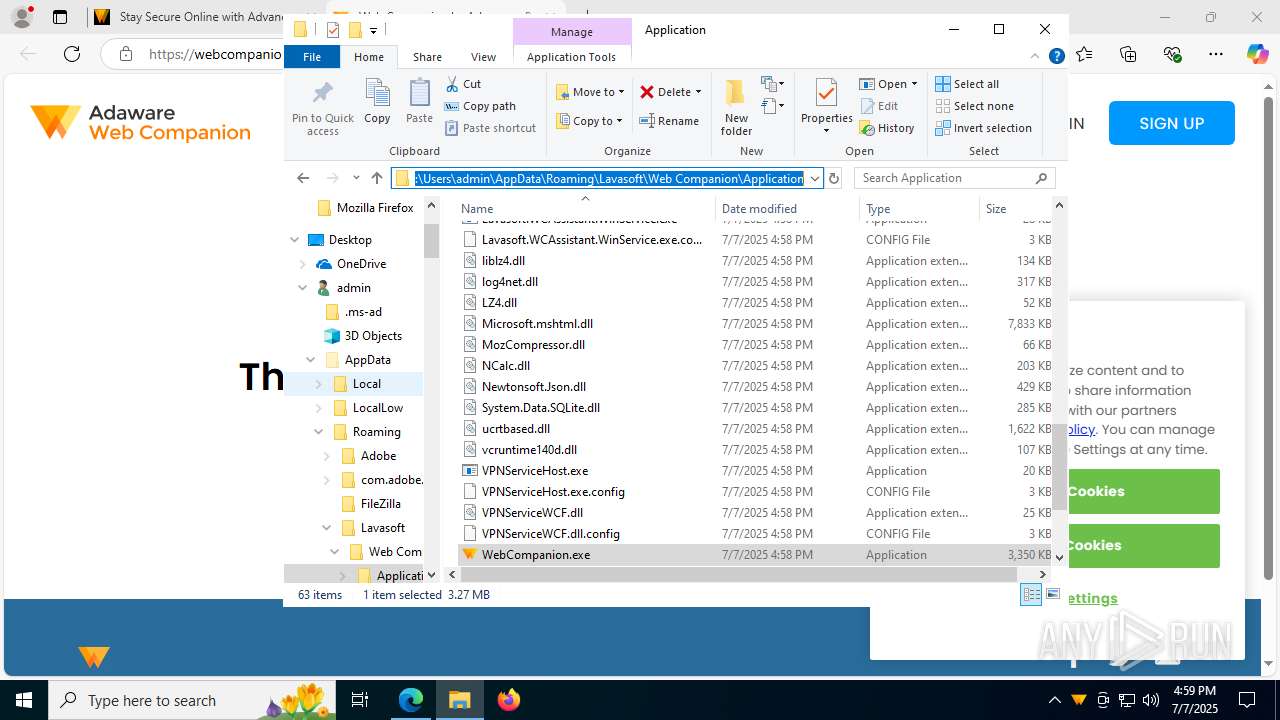This screenshot has width=1280, height=720.
Task: Click the Cut scissors command
Action: pos(463,84)
